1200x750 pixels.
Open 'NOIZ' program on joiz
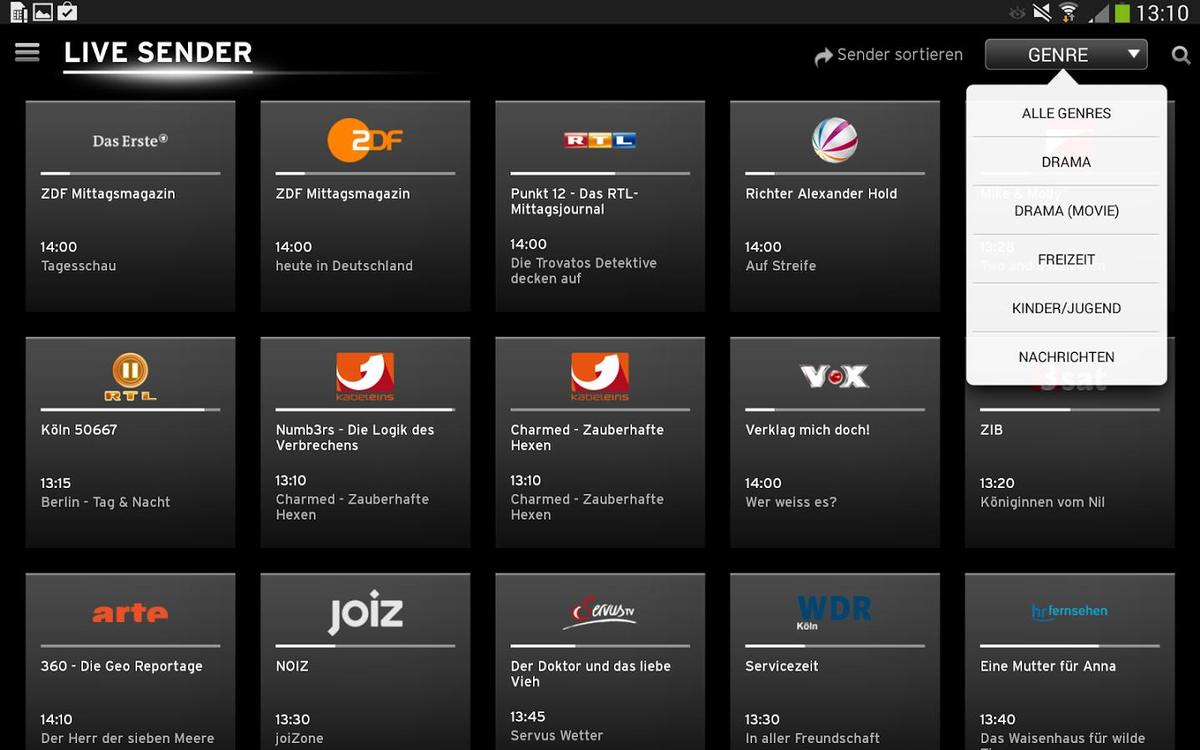pos(292,666)
